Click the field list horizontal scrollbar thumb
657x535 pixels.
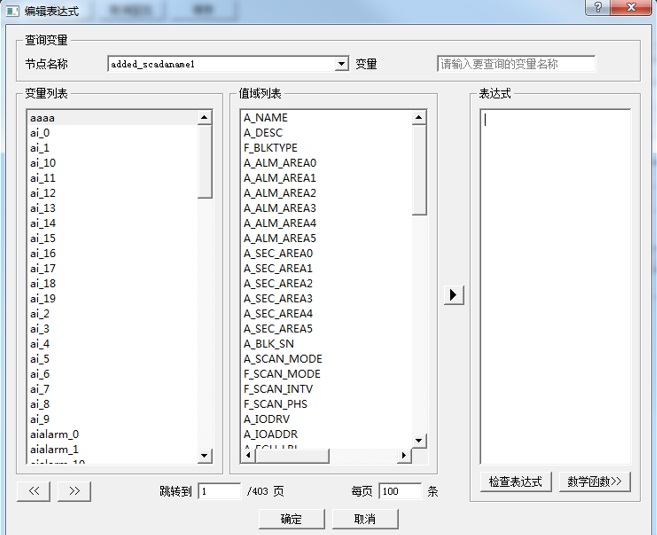(x=292, y=455)
